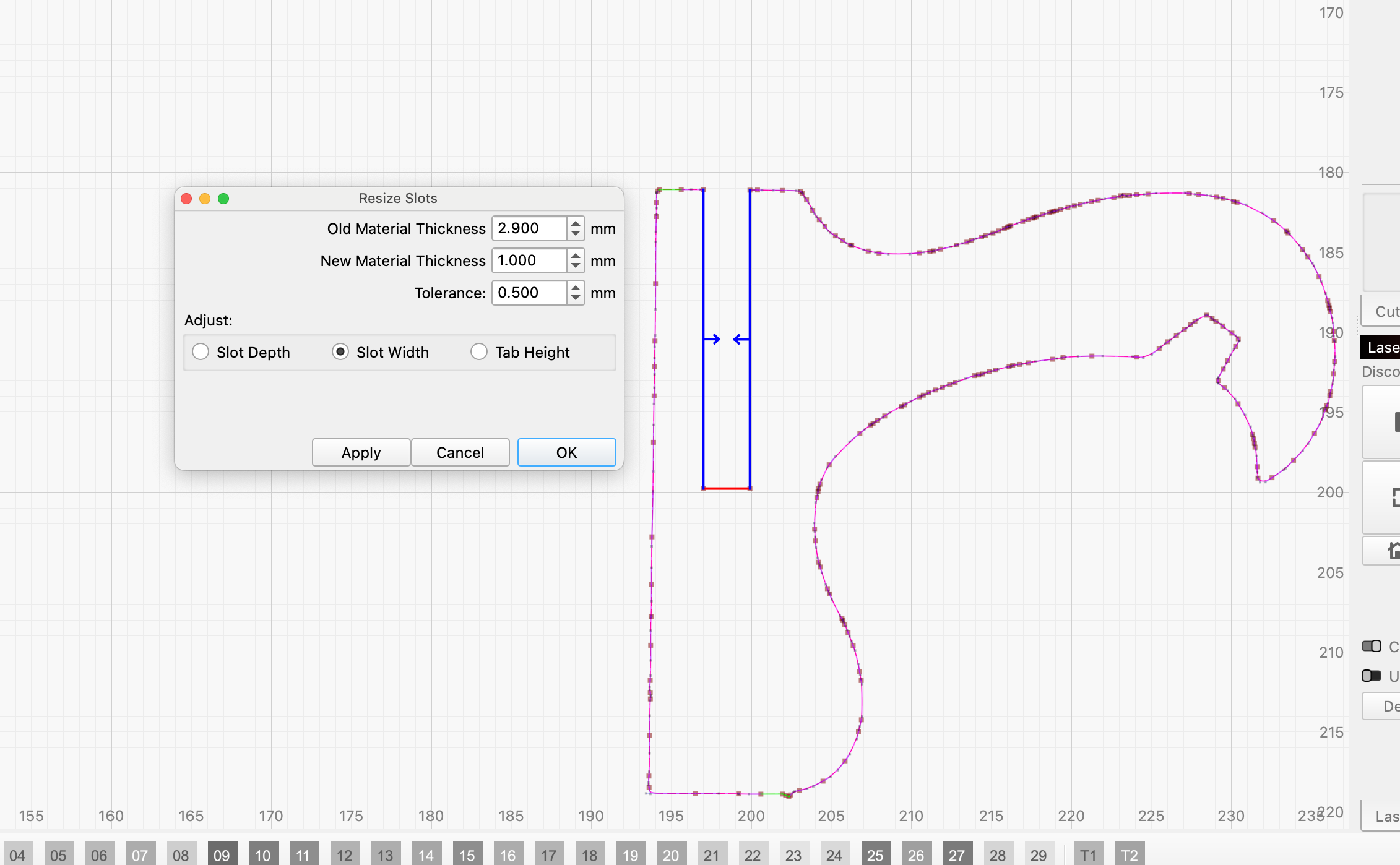Open the Cuts panel tab
Screen dimensions: 1400x865
[1385, 311]
